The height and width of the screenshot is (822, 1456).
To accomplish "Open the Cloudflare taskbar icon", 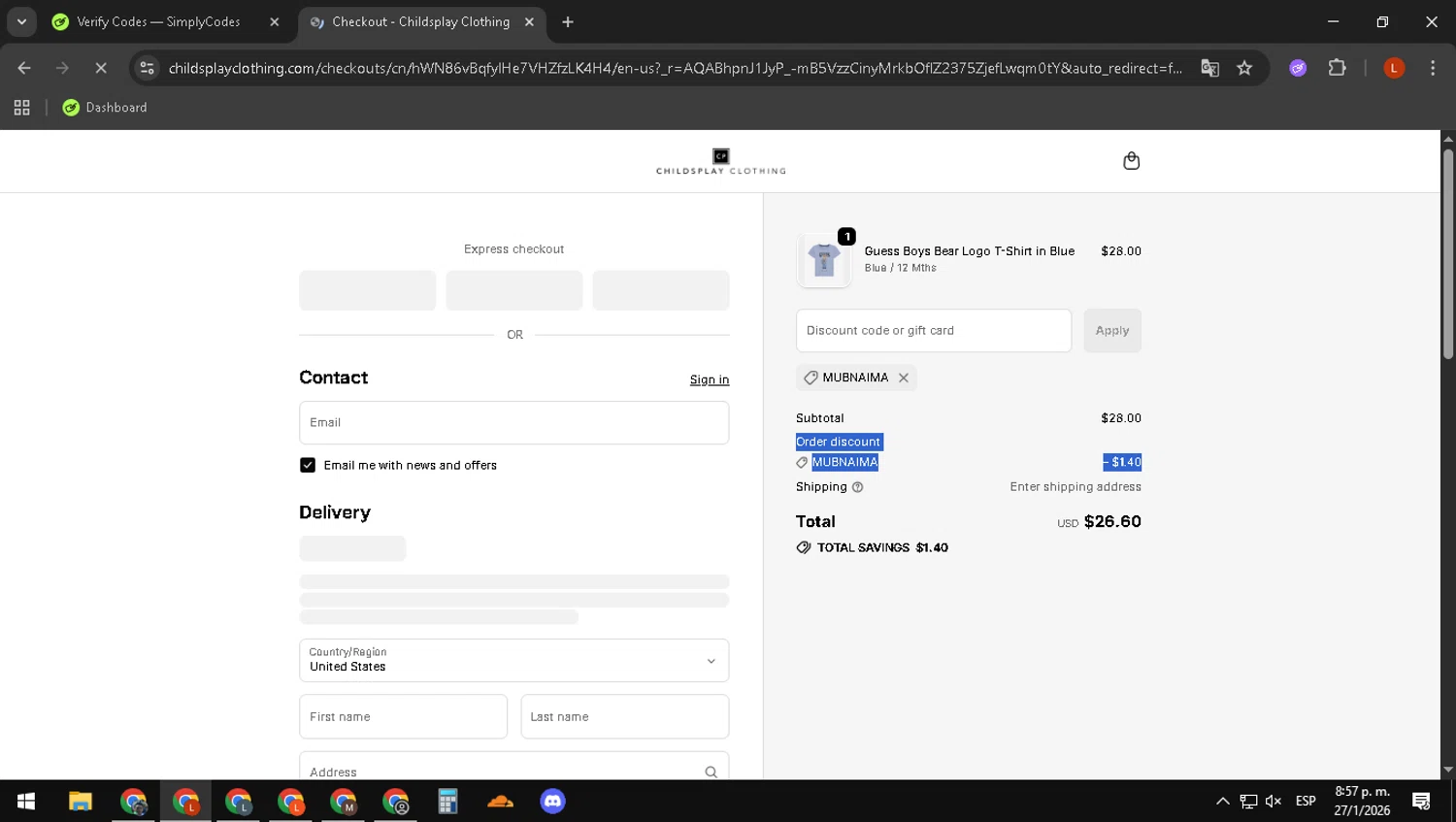I will pyautogui.click(x=500, y=802).
